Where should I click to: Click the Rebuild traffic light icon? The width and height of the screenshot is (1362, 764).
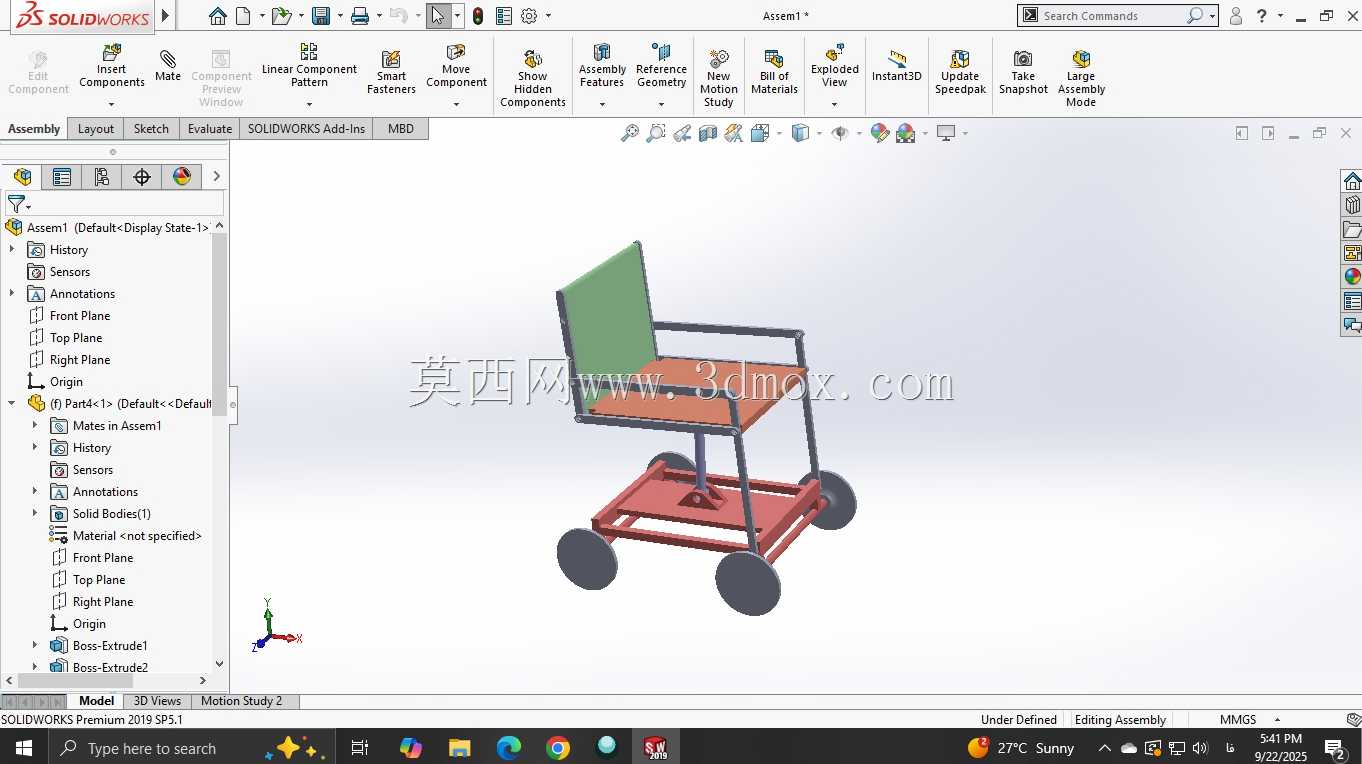pos(478,16)
